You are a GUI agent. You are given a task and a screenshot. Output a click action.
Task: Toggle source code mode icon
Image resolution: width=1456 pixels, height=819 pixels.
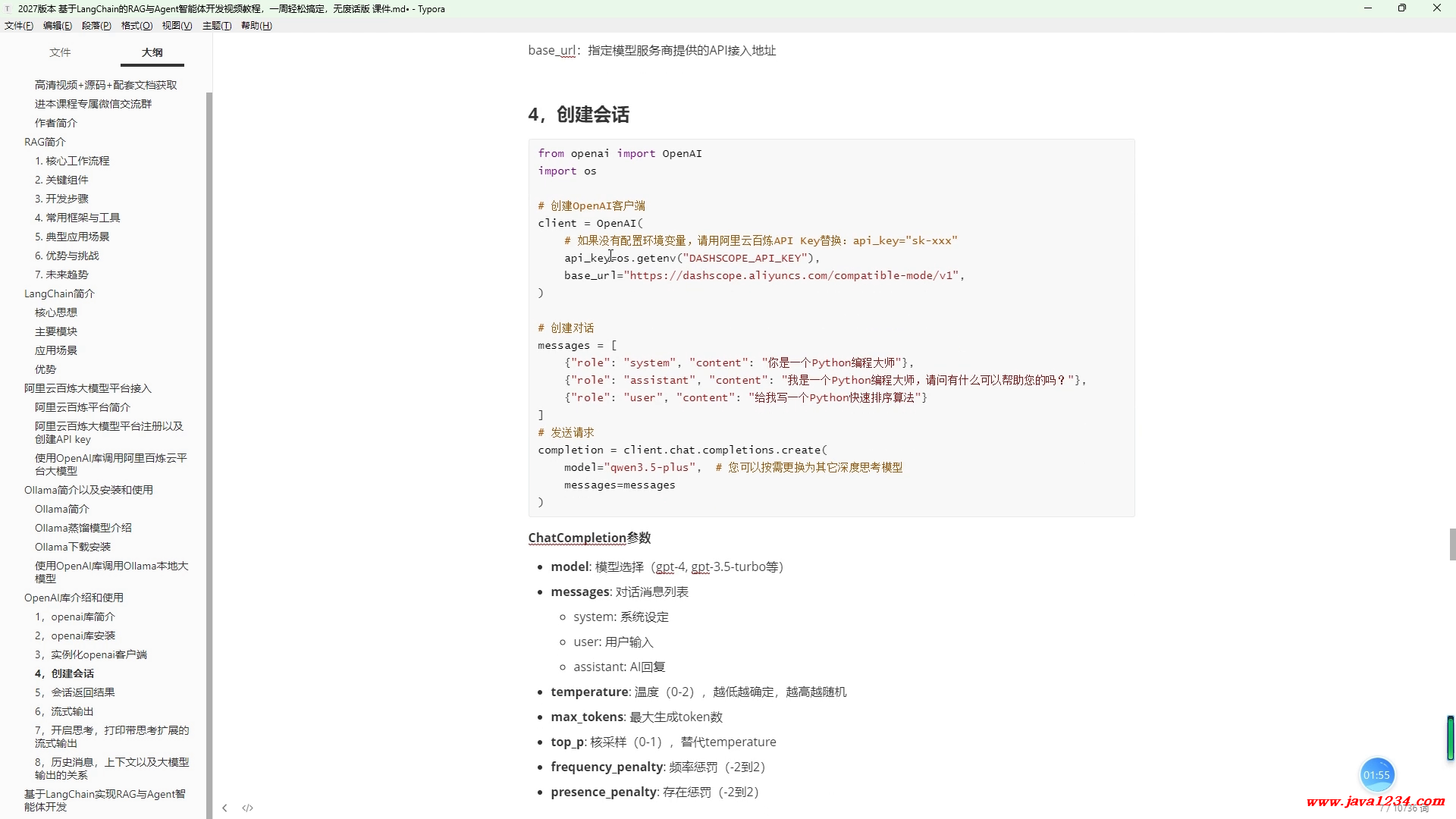coord(247,808)
